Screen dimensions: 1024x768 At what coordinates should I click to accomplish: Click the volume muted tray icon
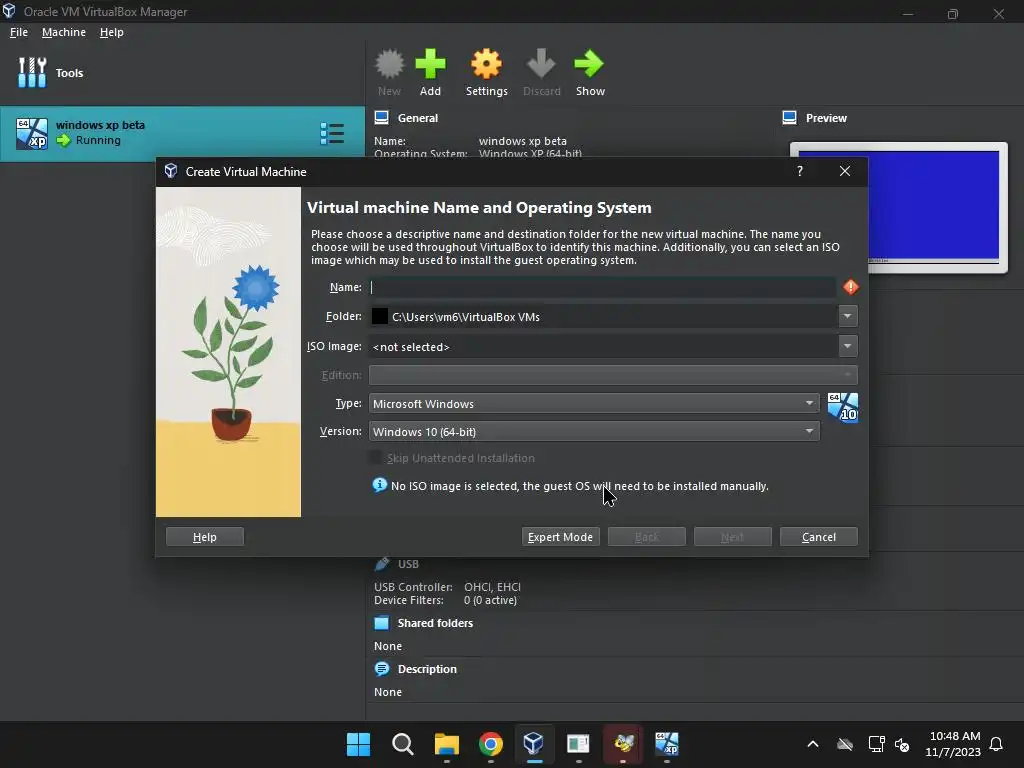902,744
